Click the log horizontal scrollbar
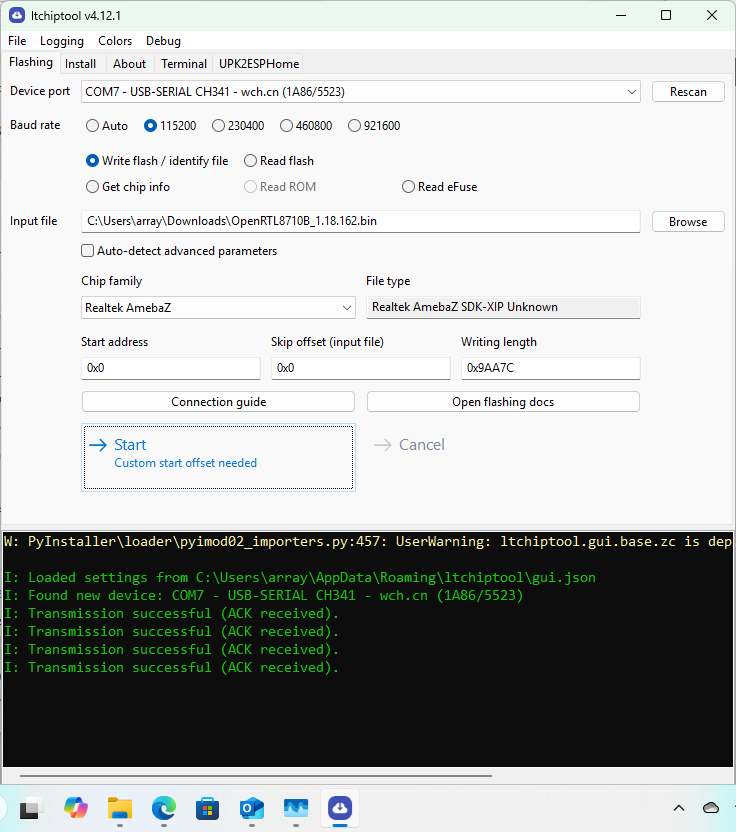 tap(256, 776)
